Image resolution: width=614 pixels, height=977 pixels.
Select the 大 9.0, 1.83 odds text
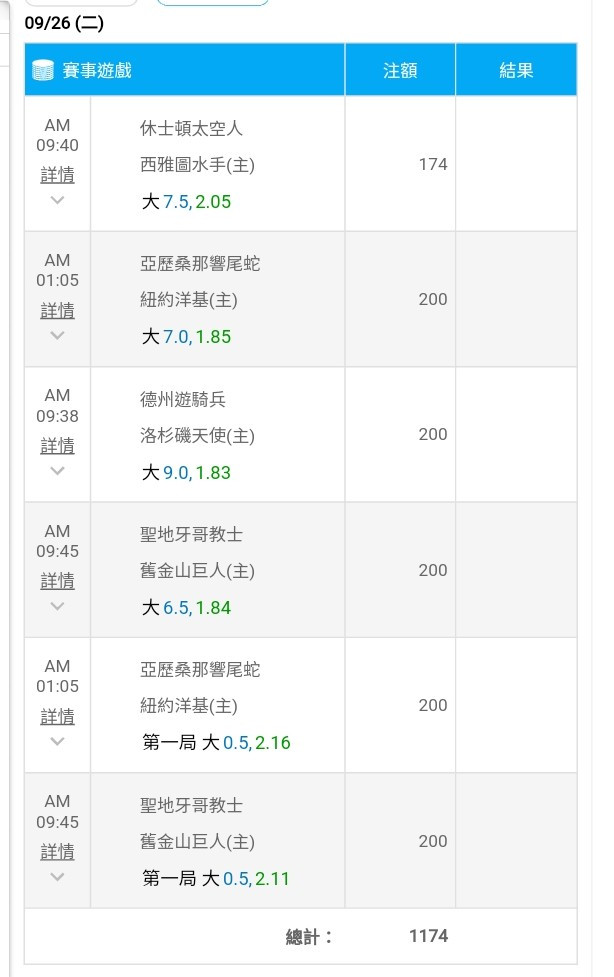click(186, 473)
